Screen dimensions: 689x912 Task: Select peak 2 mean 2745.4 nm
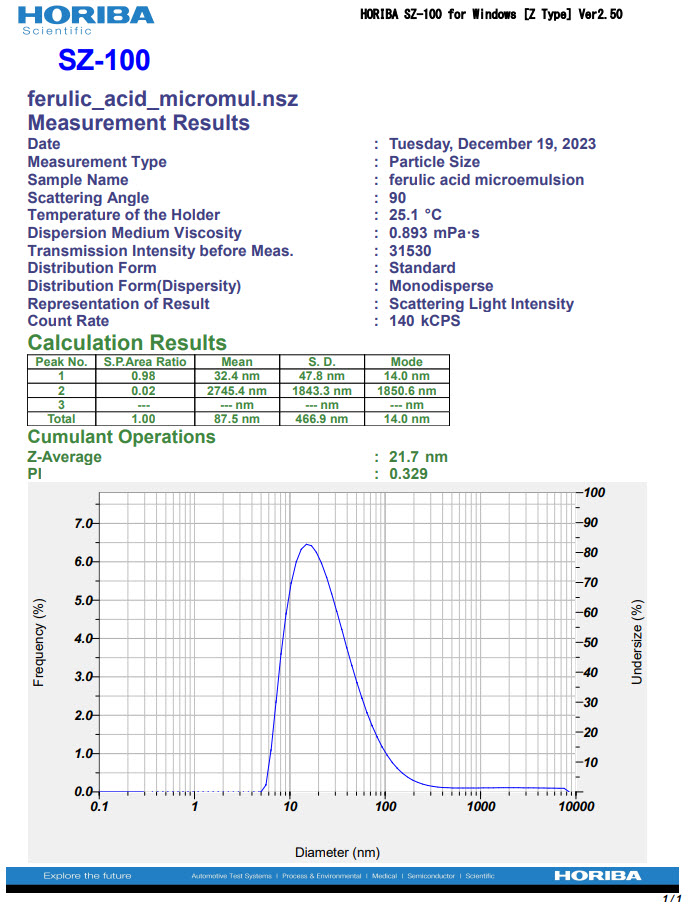pos(237,391)
